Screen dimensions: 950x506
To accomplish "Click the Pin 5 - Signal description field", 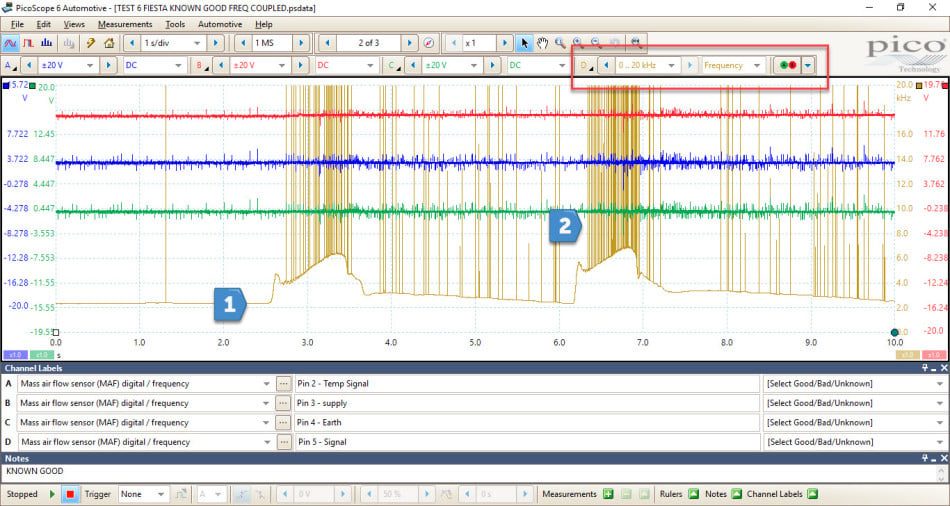I will 527,442.
